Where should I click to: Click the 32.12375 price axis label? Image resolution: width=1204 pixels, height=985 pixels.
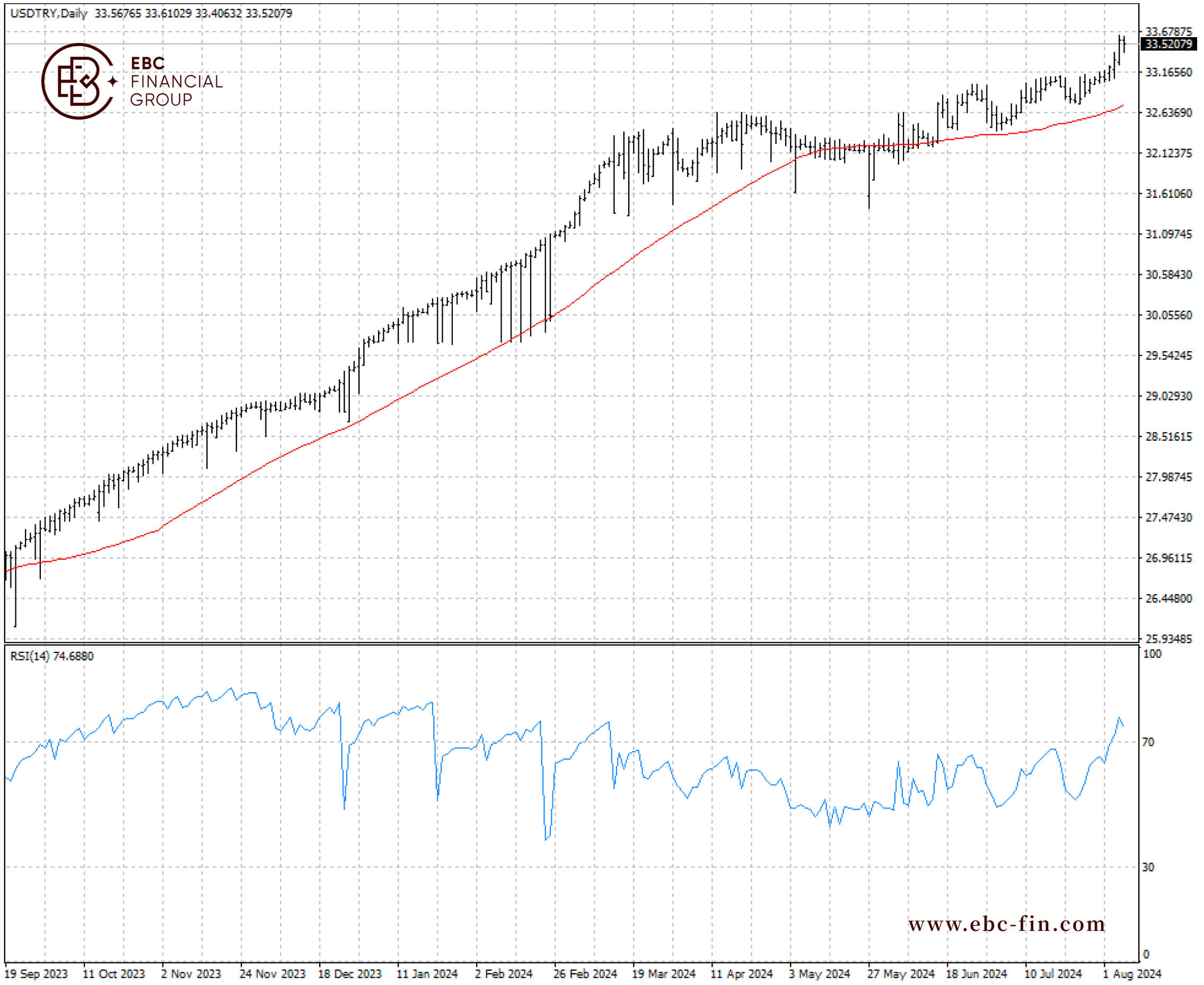point(1168,153)
